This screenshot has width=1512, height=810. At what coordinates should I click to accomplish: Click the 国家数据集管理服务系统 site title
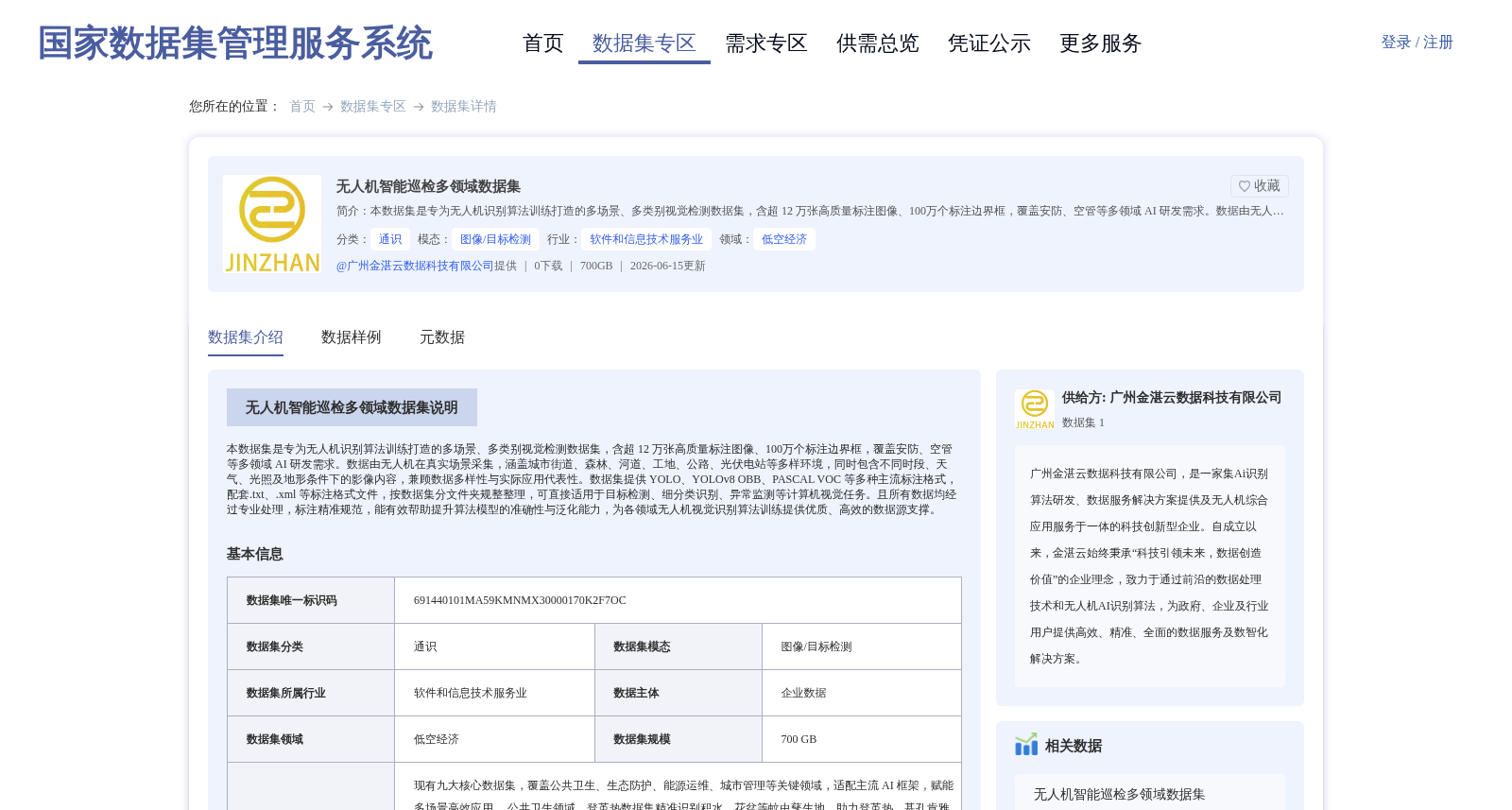tap(235, 43)
